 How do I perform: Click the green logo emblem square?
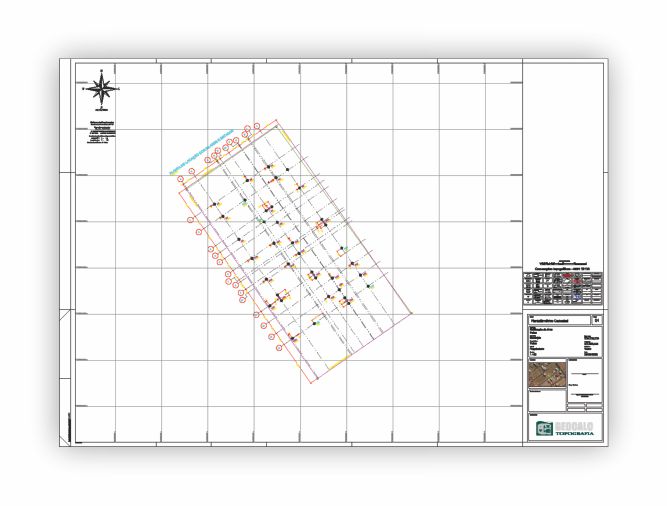[x=543, y=428]
